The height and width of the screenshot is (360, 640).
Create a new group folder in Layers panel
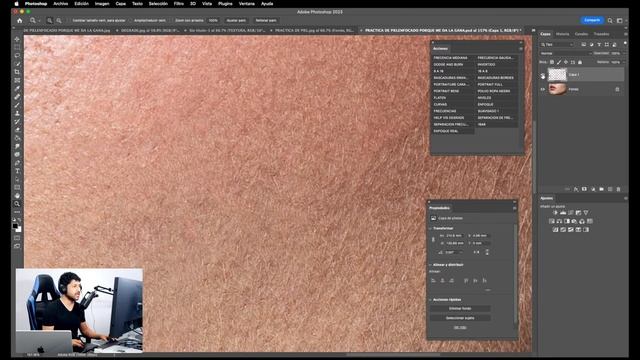(x=601, y=189)
